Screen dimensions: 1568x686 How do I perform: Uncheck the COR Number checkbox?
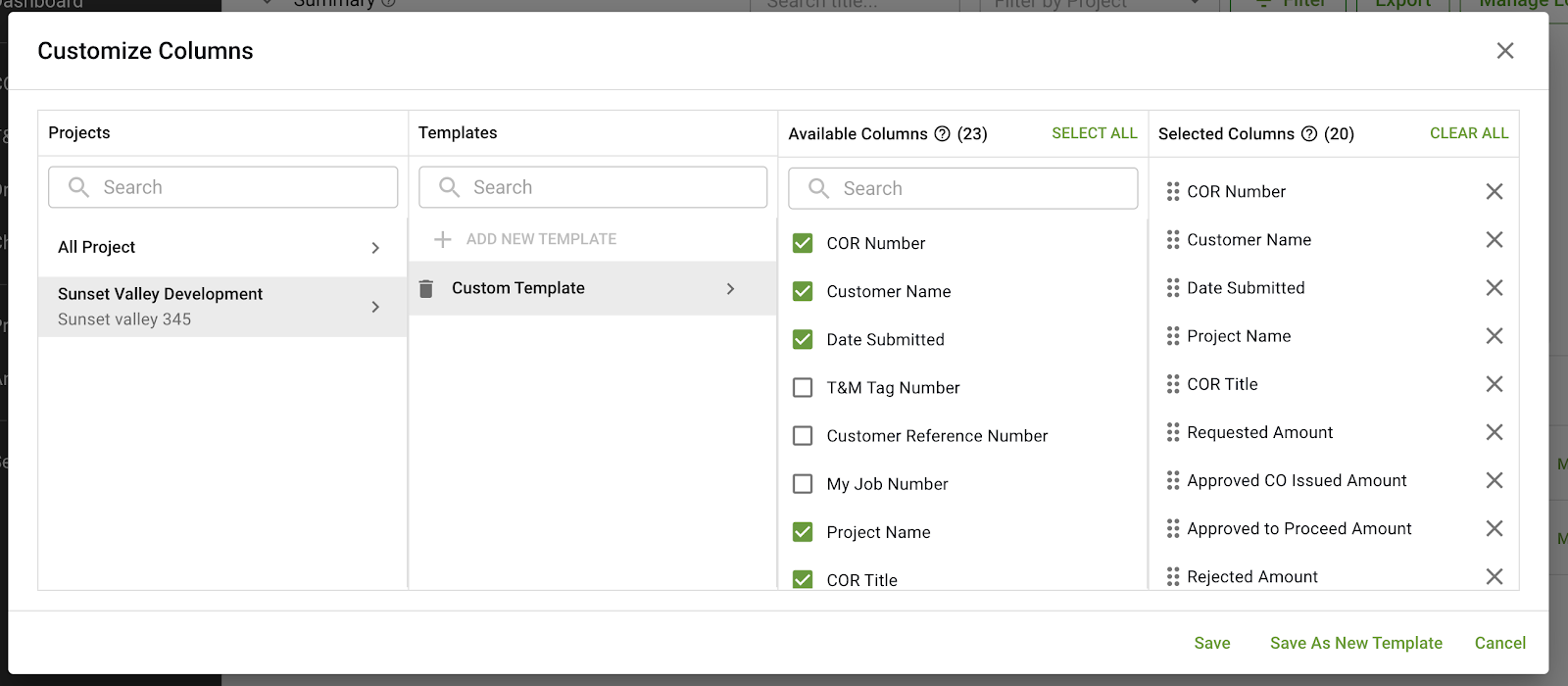[x=803, y=243]
